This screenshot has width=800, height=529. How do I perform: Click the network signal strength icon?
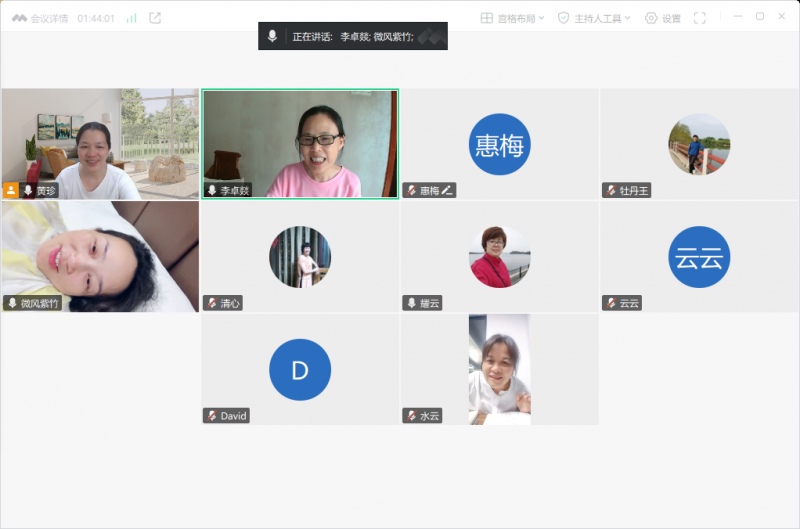coord(131,18)
